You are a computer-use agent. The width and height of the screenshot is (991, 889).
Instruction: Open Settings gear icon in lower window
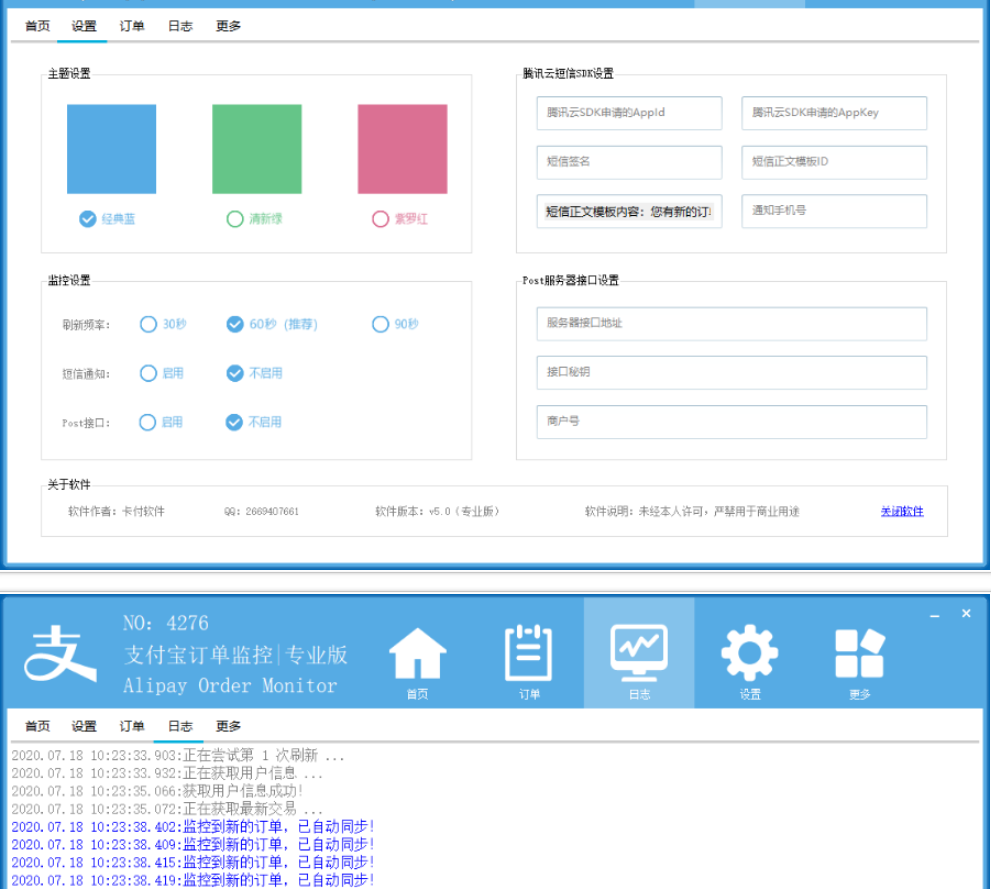pos(750,660)
